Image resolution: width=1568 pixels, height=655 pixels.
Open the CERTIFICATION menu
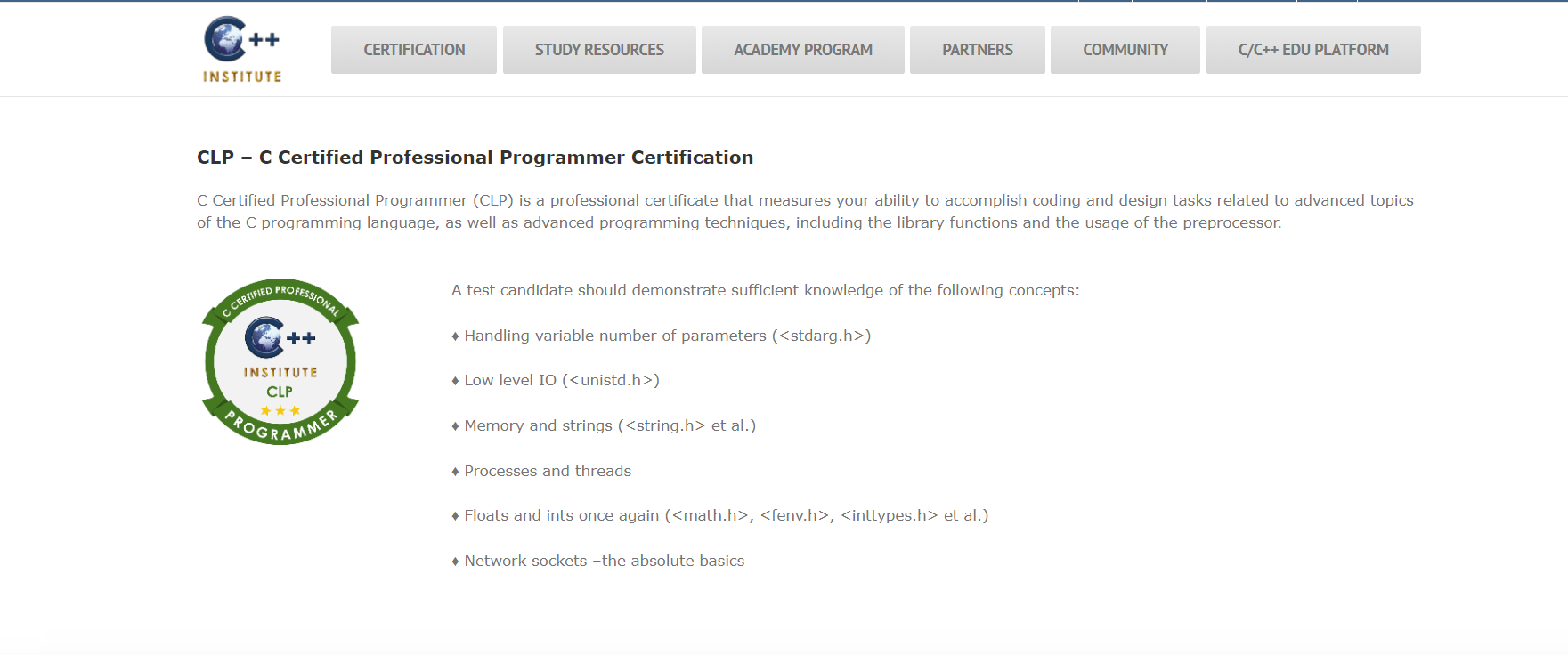click(x=413, y=50)
